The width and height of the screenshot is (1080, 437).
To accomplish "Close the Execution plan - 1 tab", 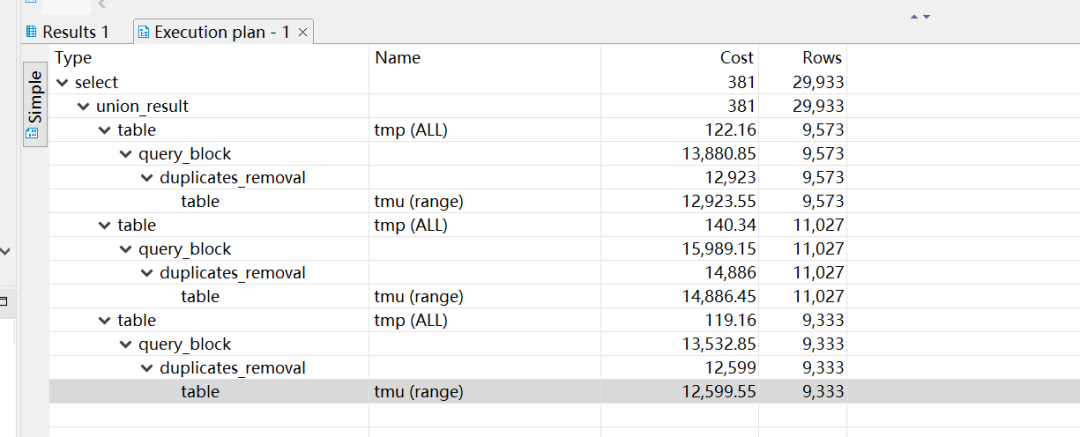I will click(302, 32).
